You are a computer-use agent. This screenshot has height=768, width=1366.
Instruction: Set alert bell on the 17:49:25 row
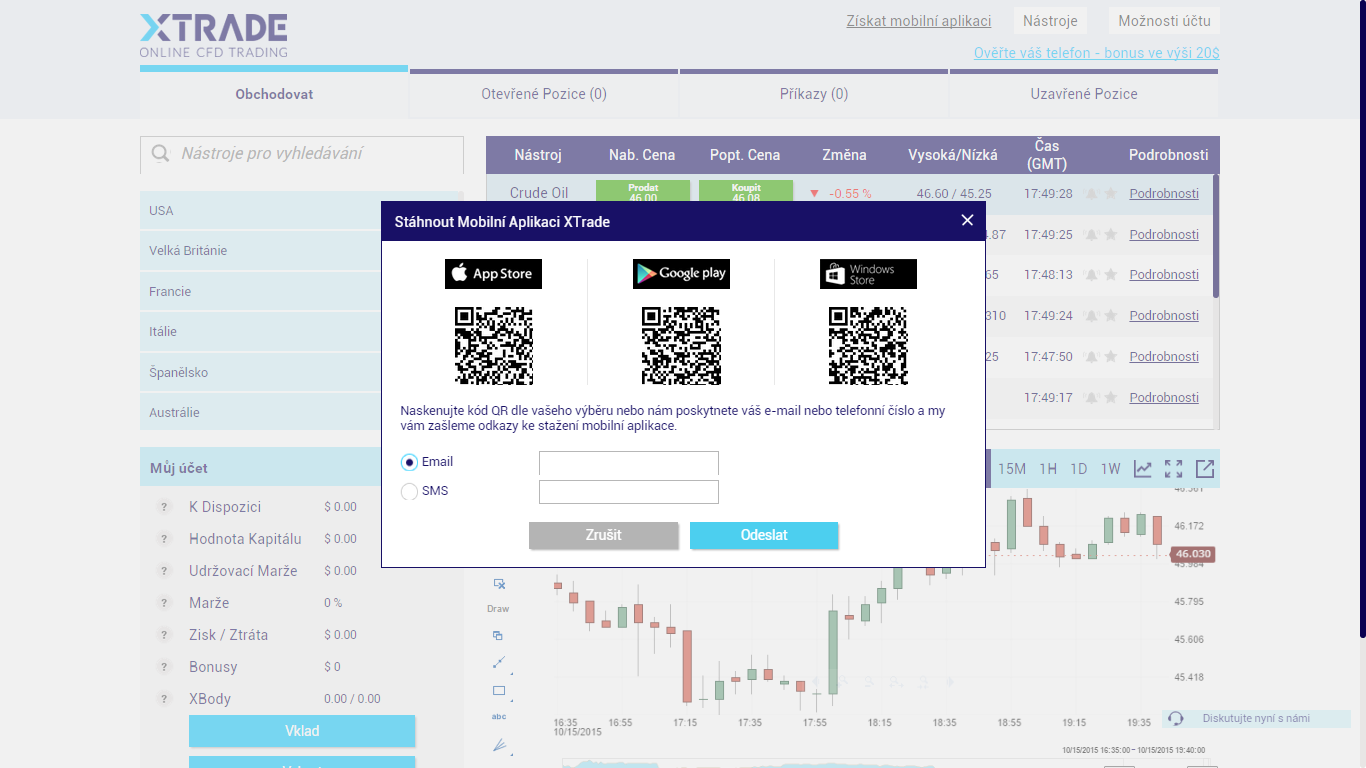1091,235
